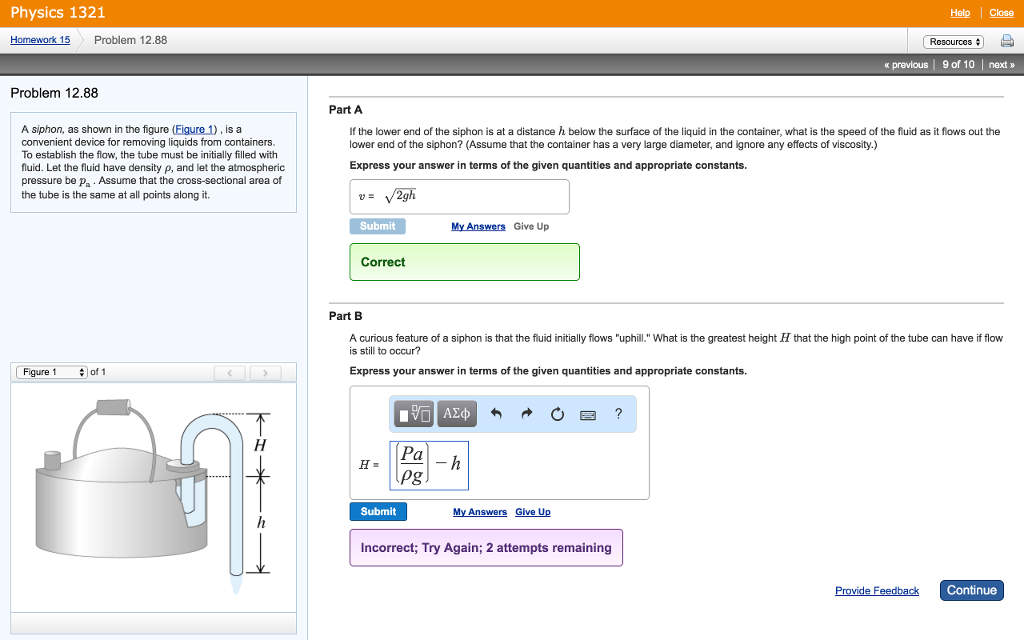Advance to next figure with right chevron

click(x=264, y=371)
